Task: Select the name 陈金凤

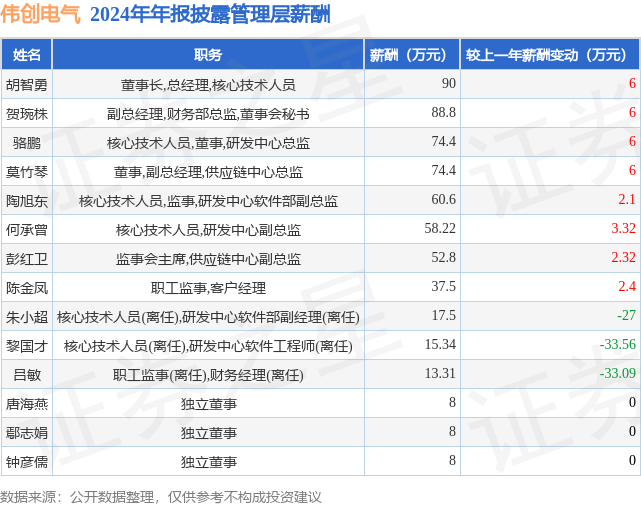Action: (27, 288)
